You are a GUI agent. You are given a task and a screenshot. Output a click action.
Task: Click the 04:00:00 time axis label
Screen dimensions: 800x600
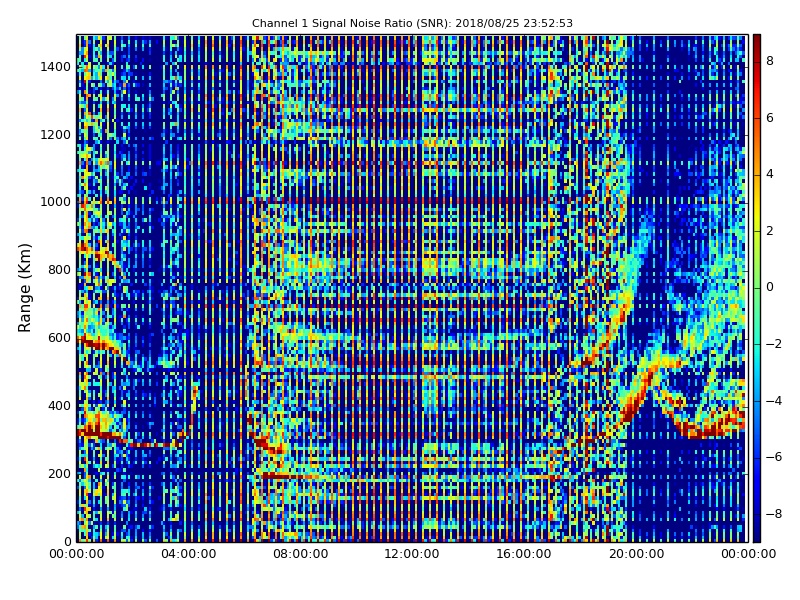click(x=189, y=554)
